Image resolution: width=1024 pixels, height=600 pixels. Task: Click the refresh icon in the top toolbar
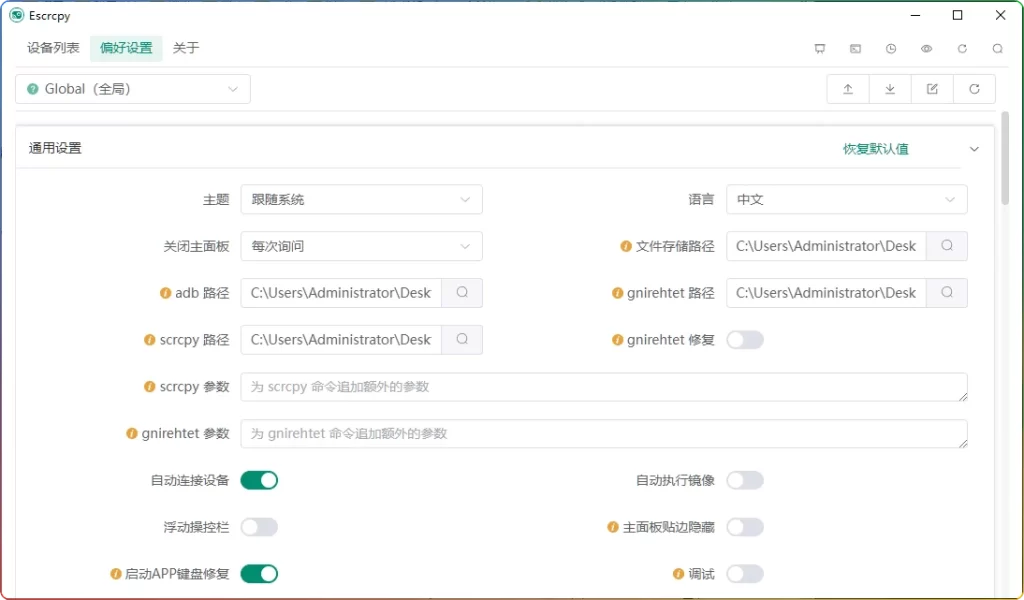pos(961,48)
